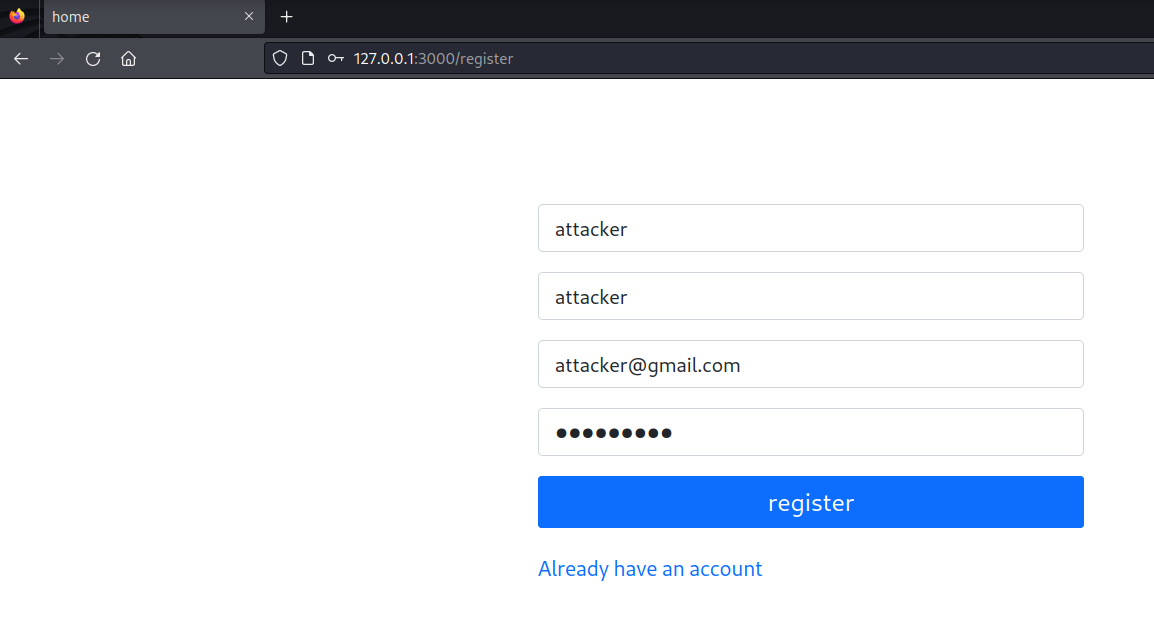Focus the address bar showing 127.0.0.1:3000/register
Image resolution: width=1154 pixels, height=634 pixels.
[x=700, y=58]
